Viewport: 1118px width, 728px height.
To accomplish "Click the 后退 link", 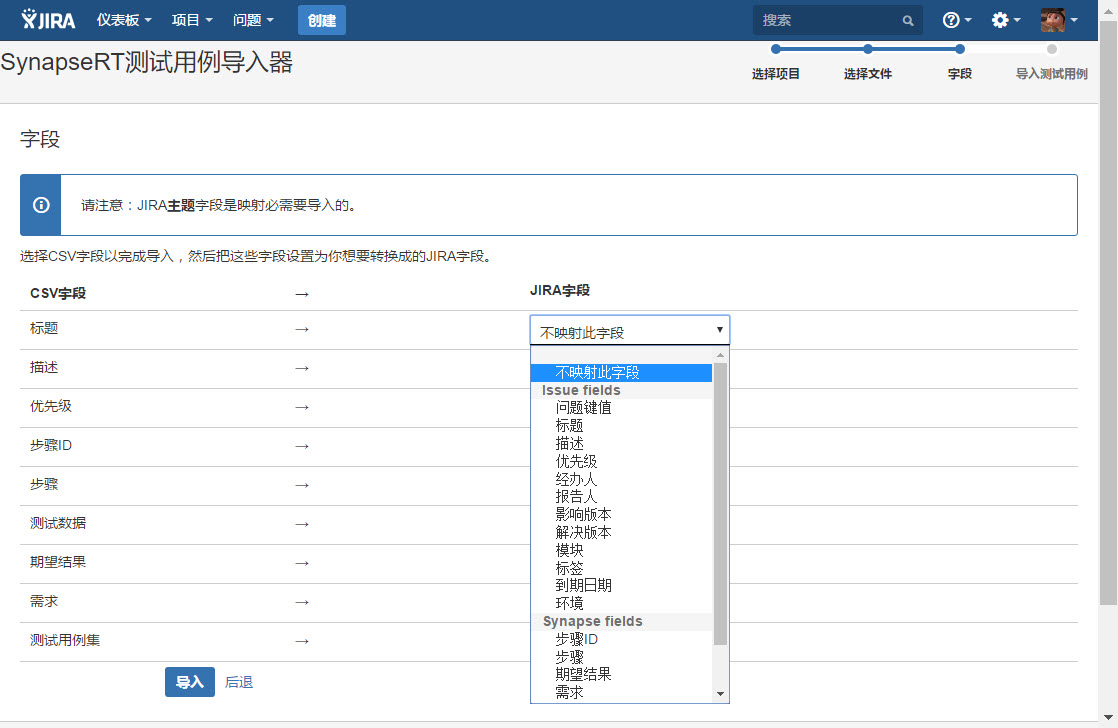I will click(239, 682).
